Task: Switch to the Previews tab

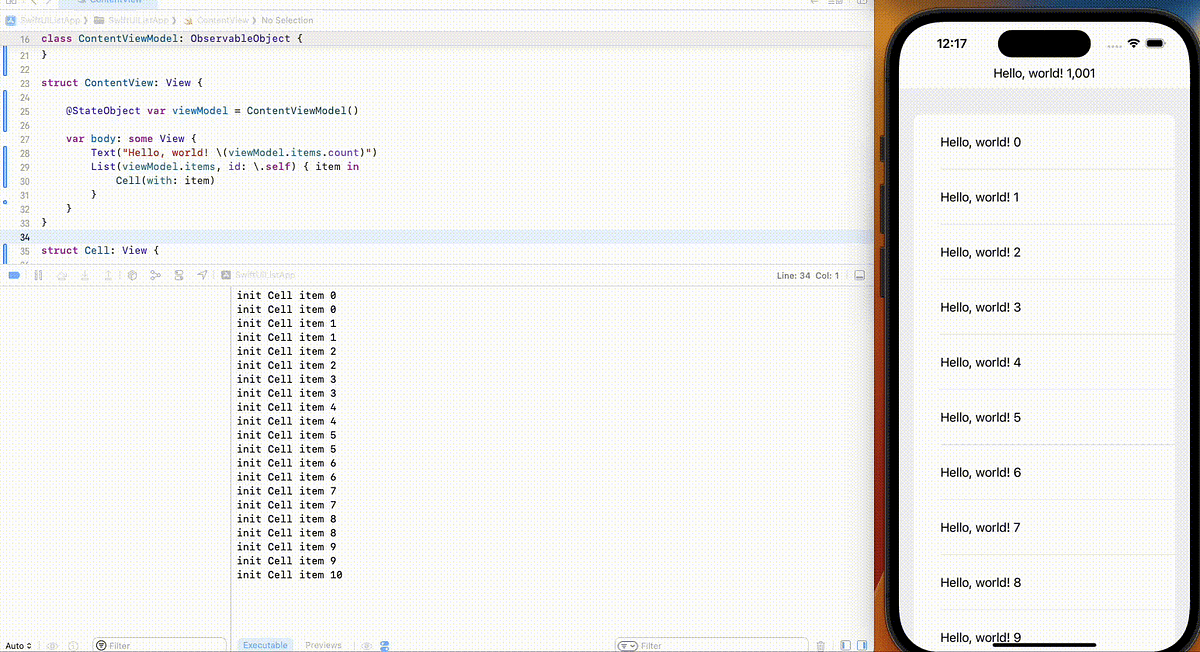Action: coord(323,645)
